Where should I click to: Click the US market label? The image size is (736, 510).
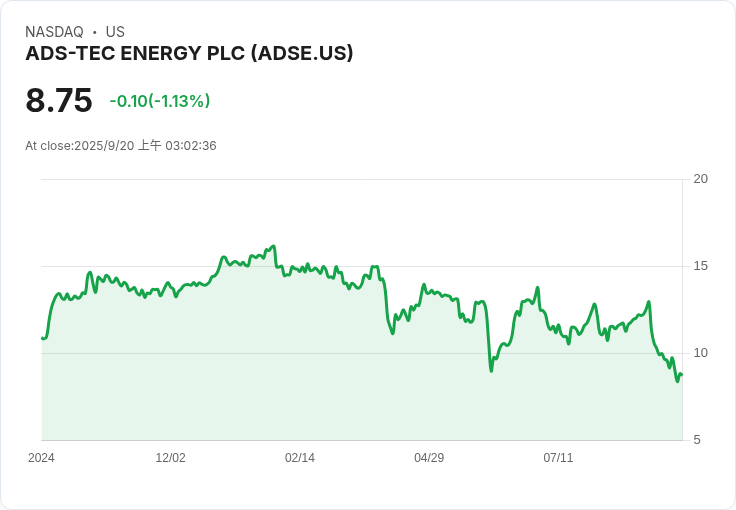tap(115, 32)
